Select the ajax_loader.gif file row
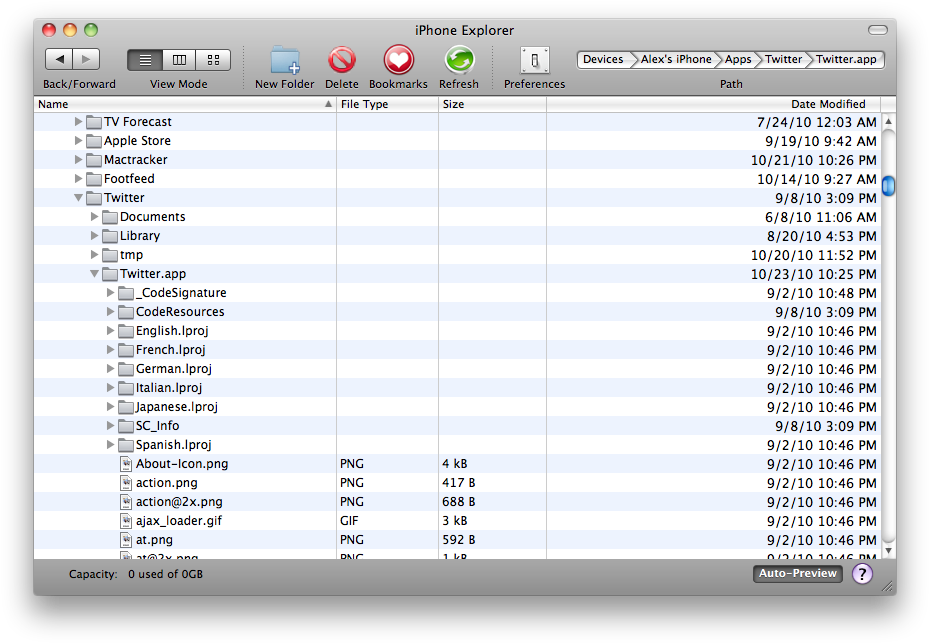 (x=178, y=520)
